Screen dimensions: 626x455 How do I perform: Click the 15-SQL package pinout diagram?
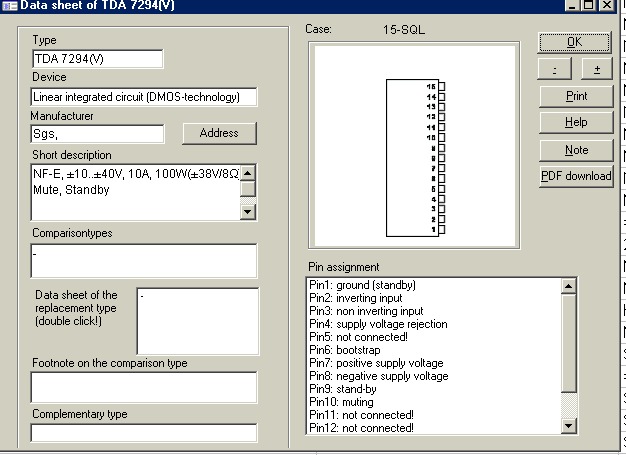pyautogui.click(x=414, y=145)
